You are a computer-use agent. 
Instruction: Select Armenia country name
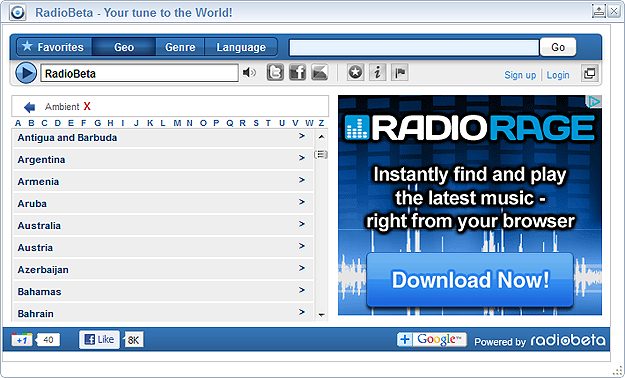pos(38,181)
